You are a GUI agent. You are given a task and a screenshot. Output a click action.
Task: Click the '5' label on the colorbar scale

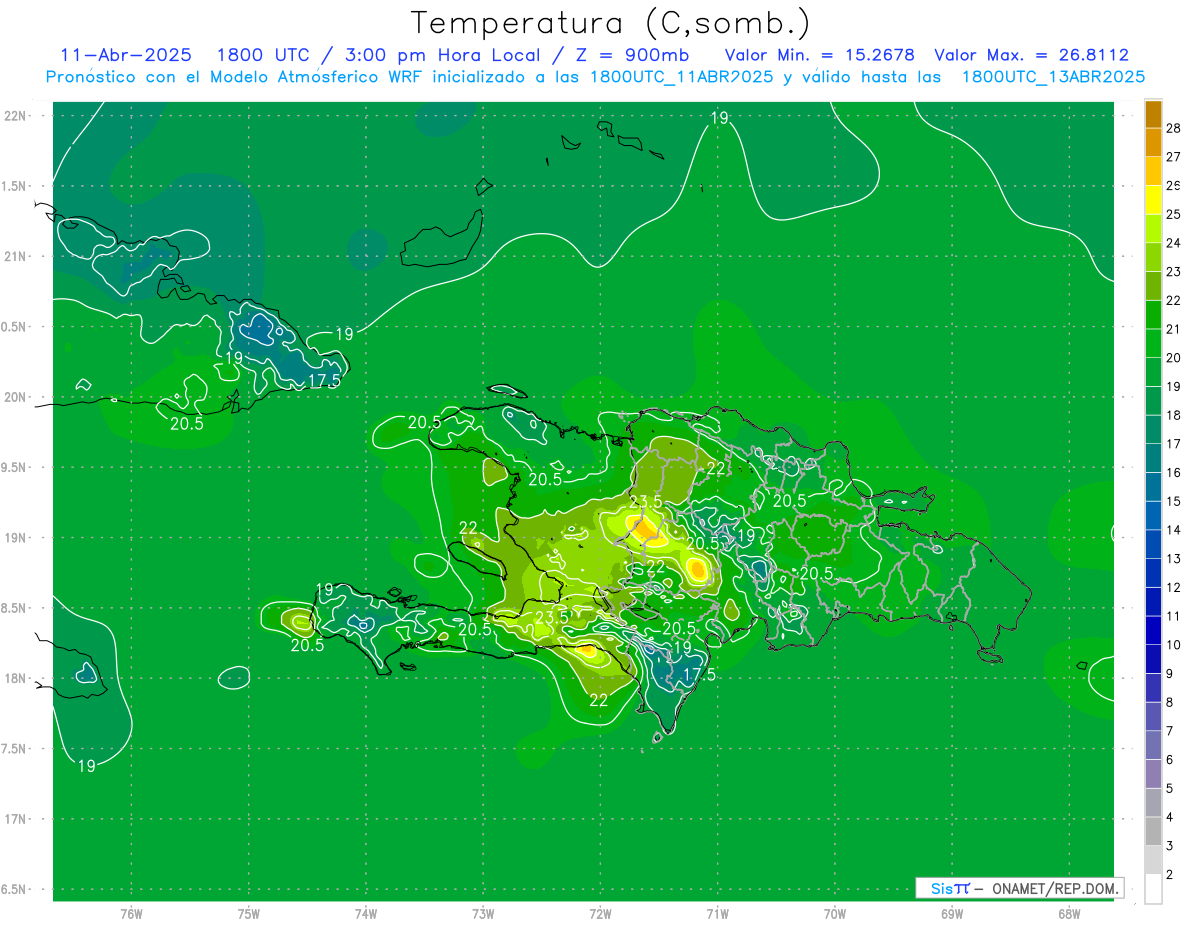point(1170,789)
